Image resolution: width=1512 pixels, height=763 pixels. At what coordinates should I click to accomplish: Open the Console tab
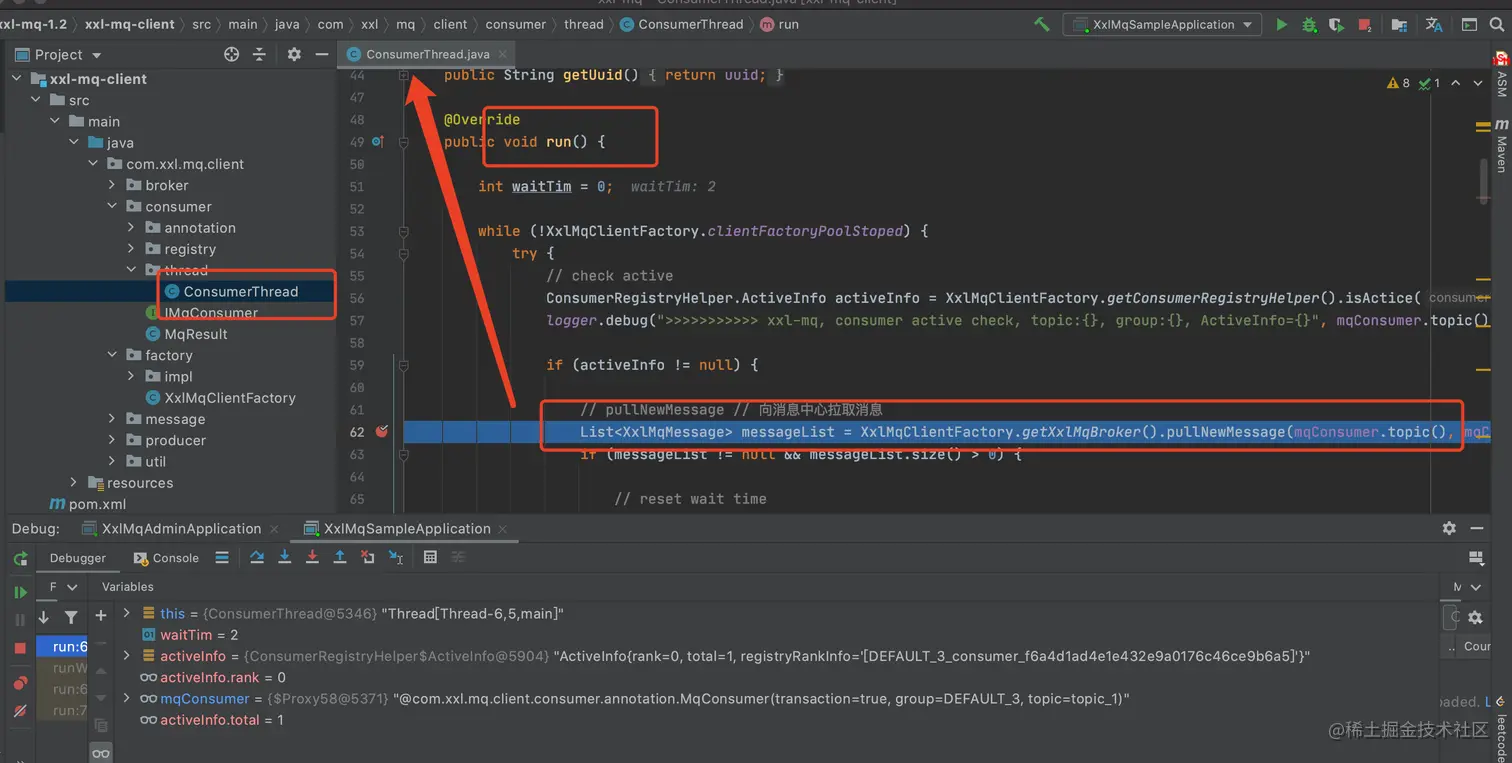(166, 558)
